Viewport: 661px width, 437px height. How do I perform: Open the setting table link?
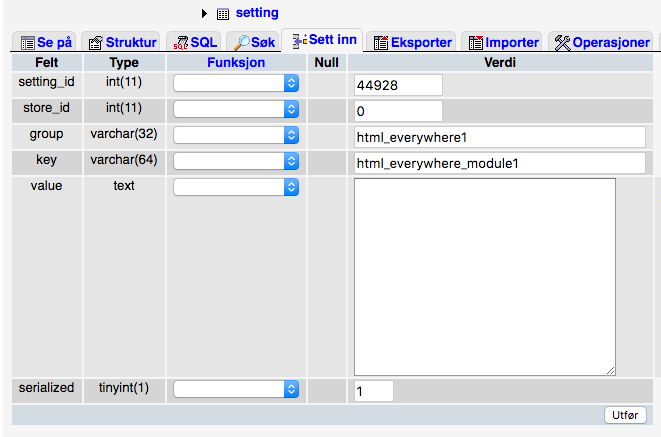[257, 13]
